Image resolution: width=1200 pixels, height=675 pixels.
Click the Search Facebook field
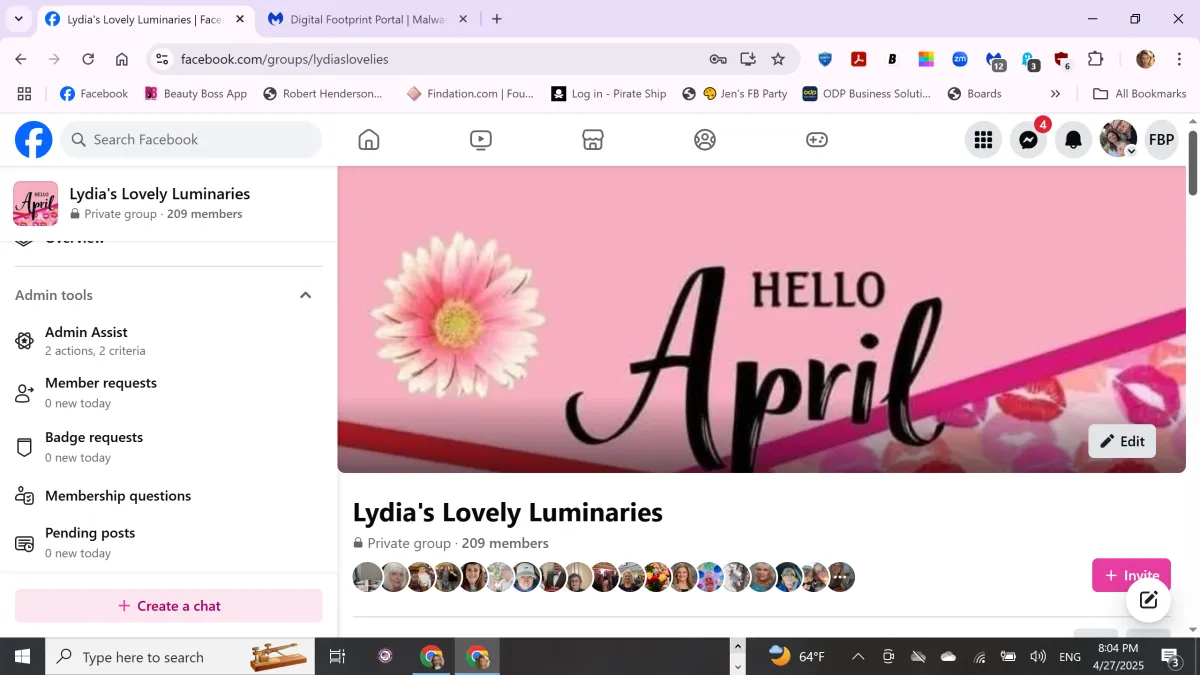coord(192,140)
